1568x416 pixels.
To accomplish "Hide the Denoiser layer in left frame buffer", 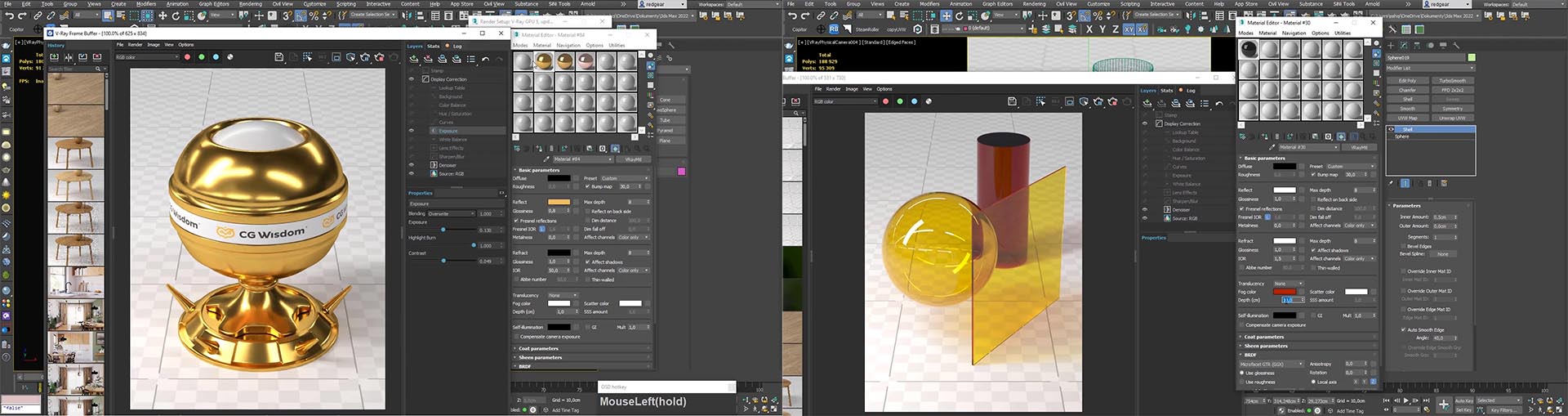I will coord(412,165).
